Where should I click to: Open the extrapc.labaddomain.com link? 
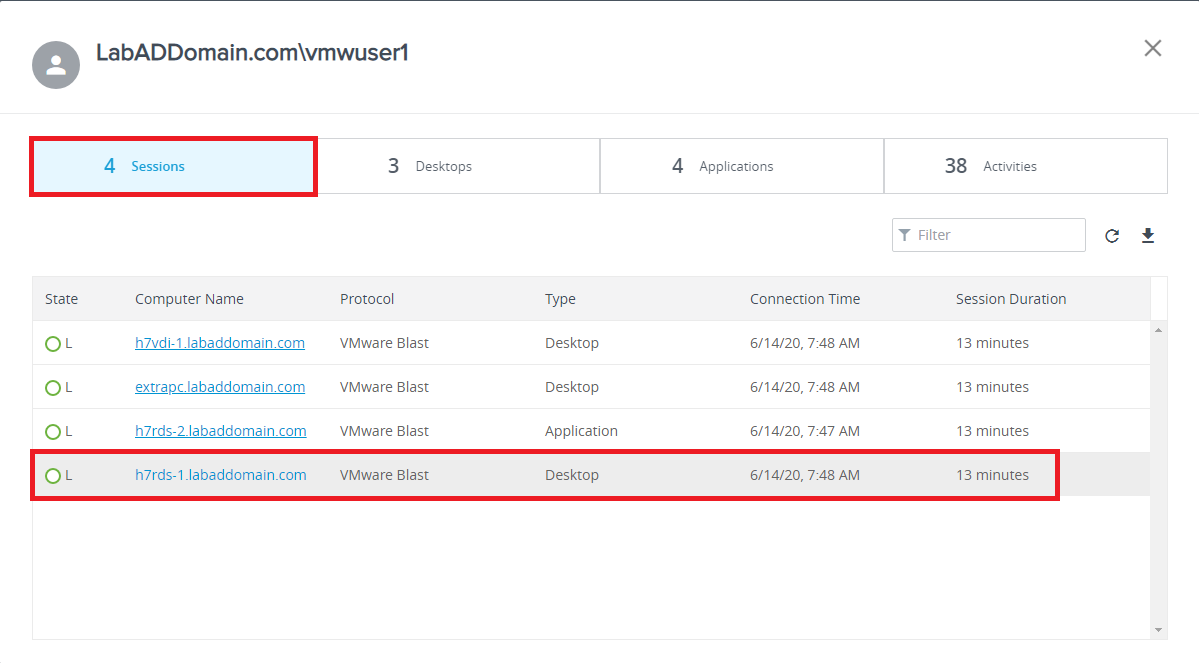tap(220, 387)
